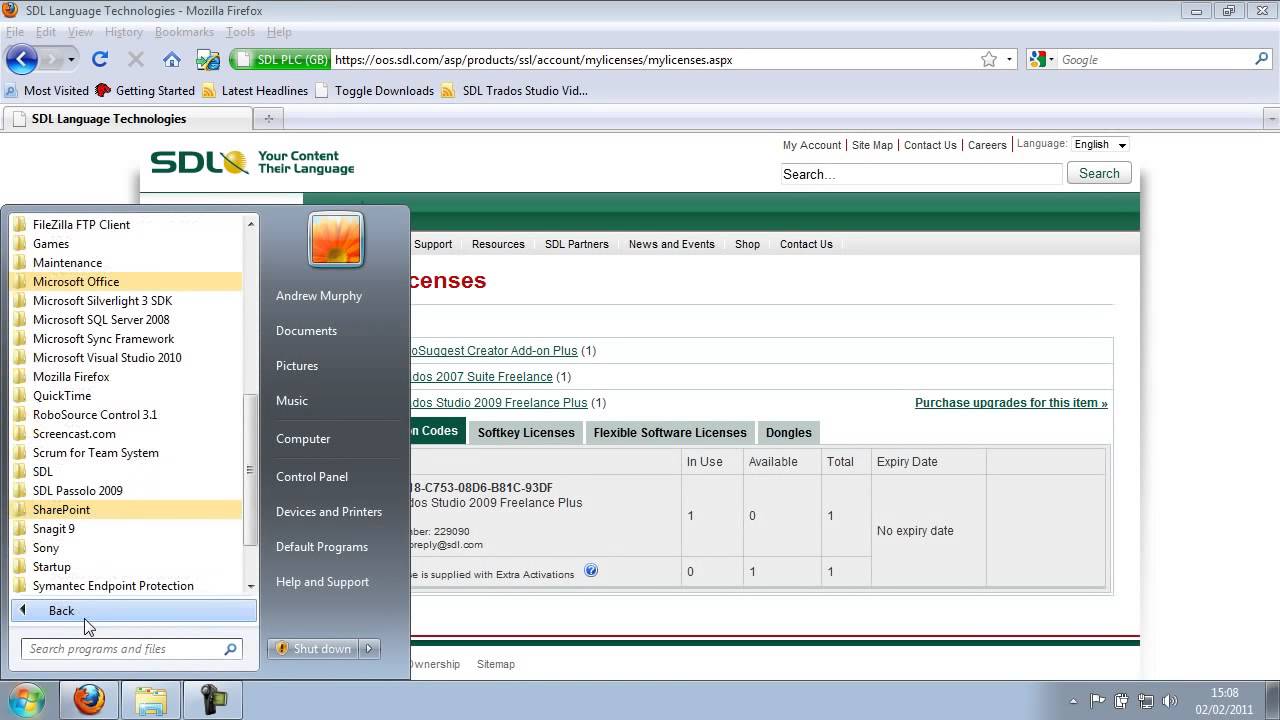
Task: Click the Action Center flag icon in tray
Action: [x=1097, y=701]
